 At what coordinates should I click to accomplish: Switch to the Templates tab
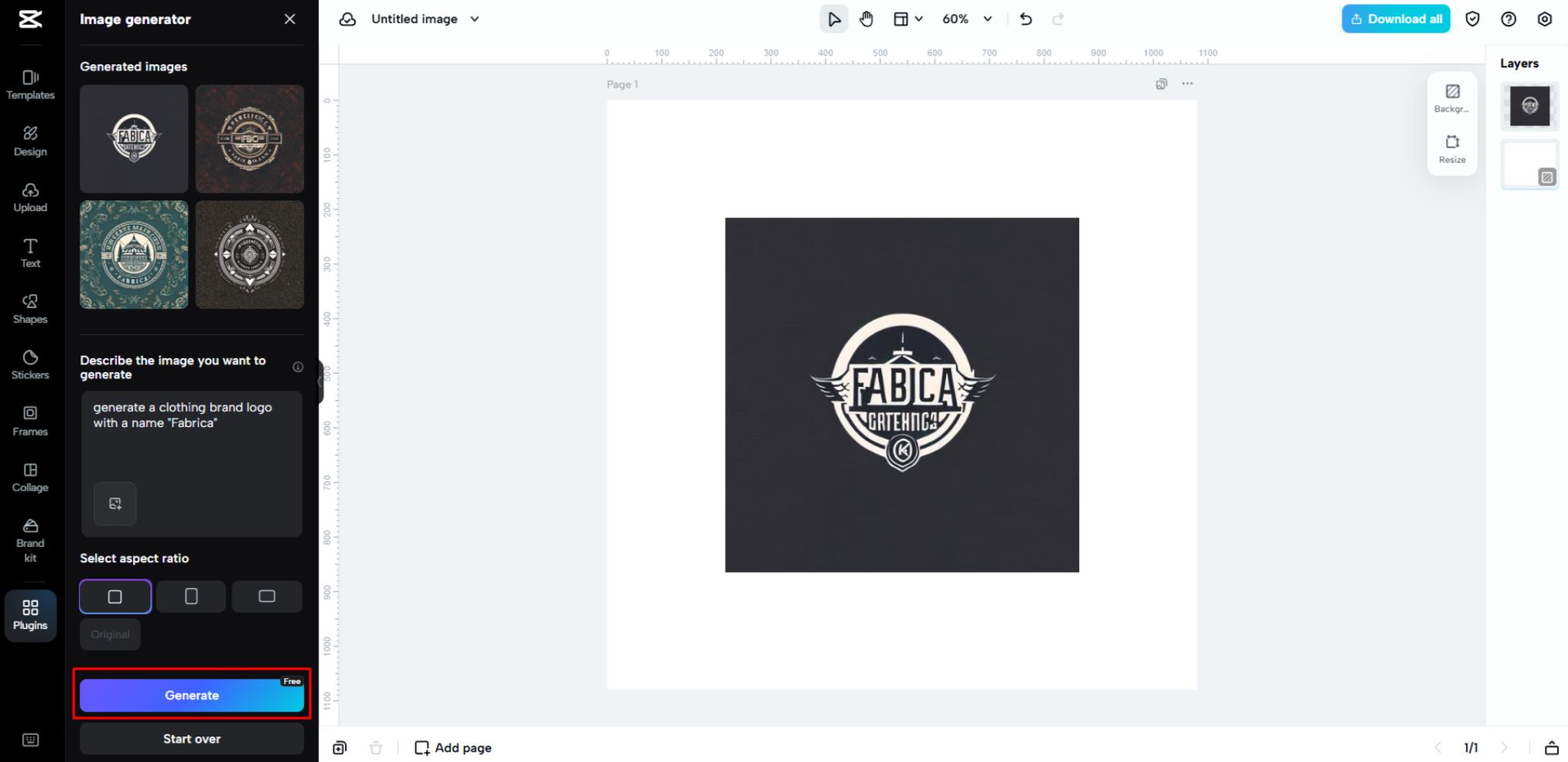pyautogui.click(x=29, y=84)
